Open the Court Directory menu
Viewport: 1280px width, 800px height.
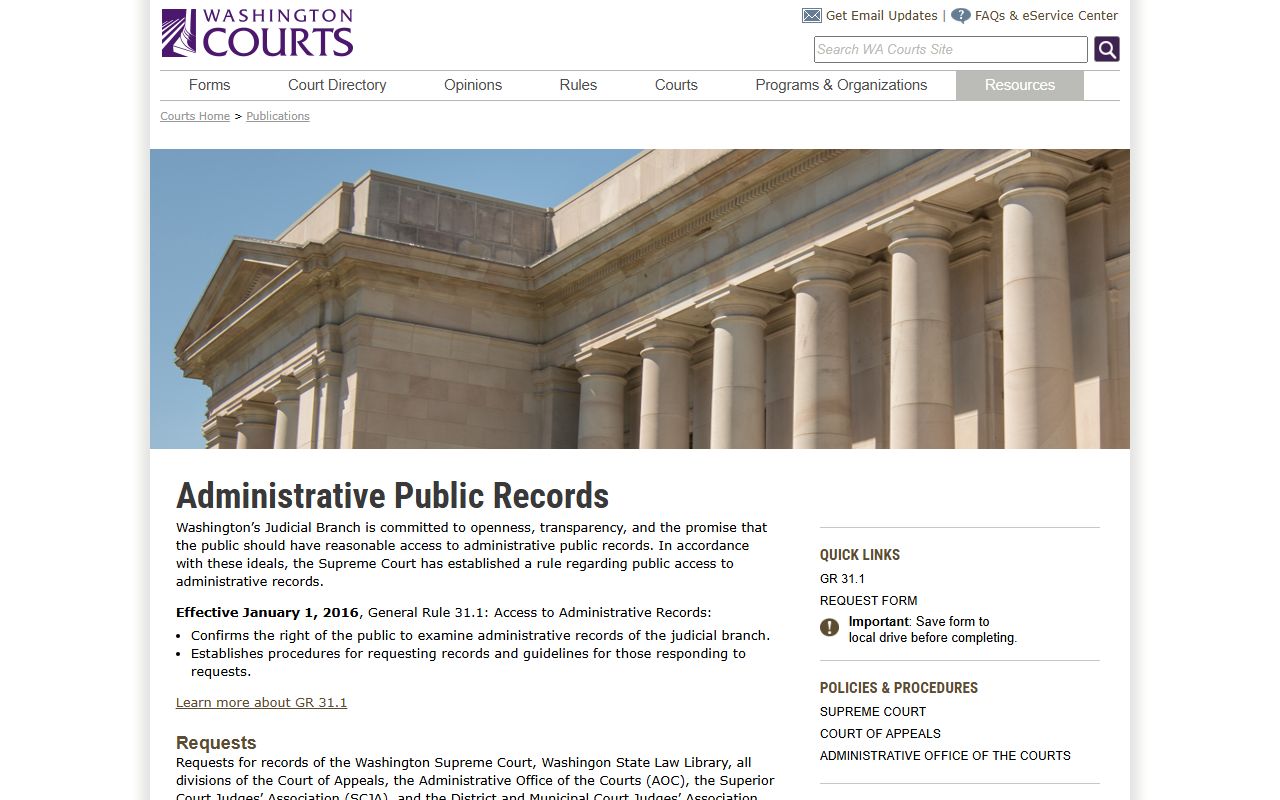pos(337,85)
